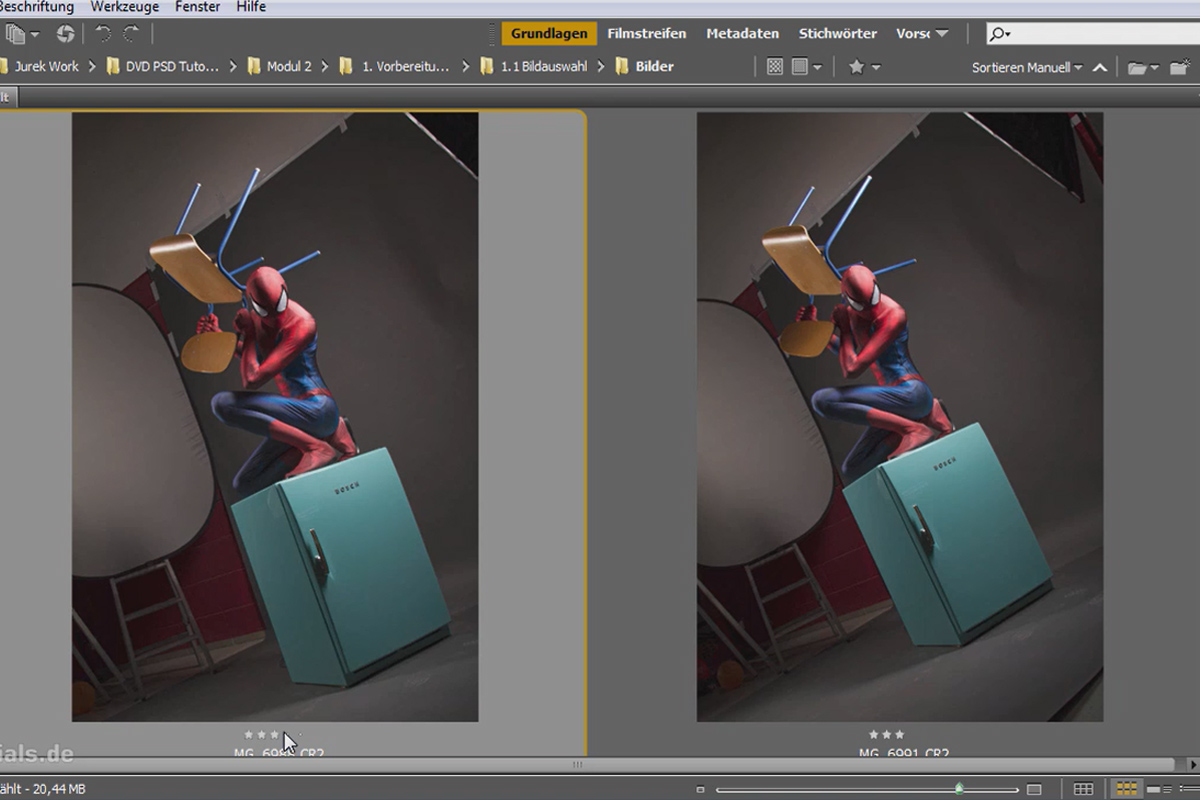Expand chevron after Modul 2
1200x800 pixels.
326,67
